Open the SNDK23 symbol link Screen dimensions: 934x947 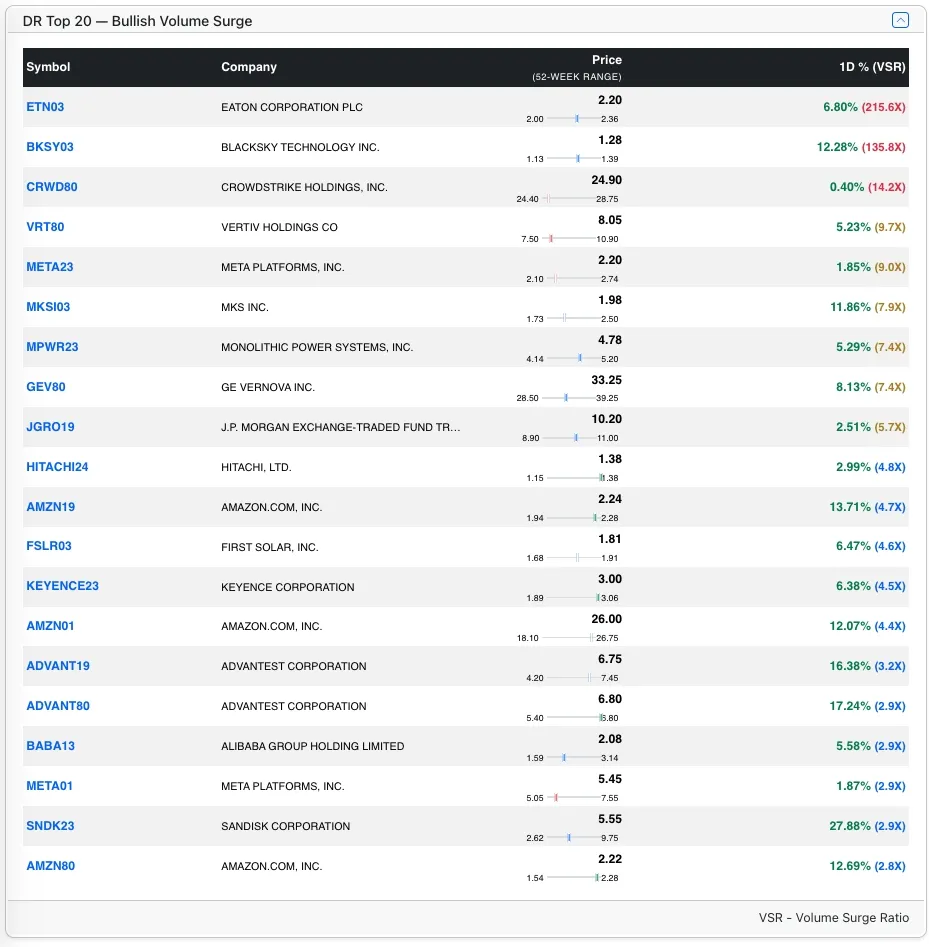pos(50,826)
